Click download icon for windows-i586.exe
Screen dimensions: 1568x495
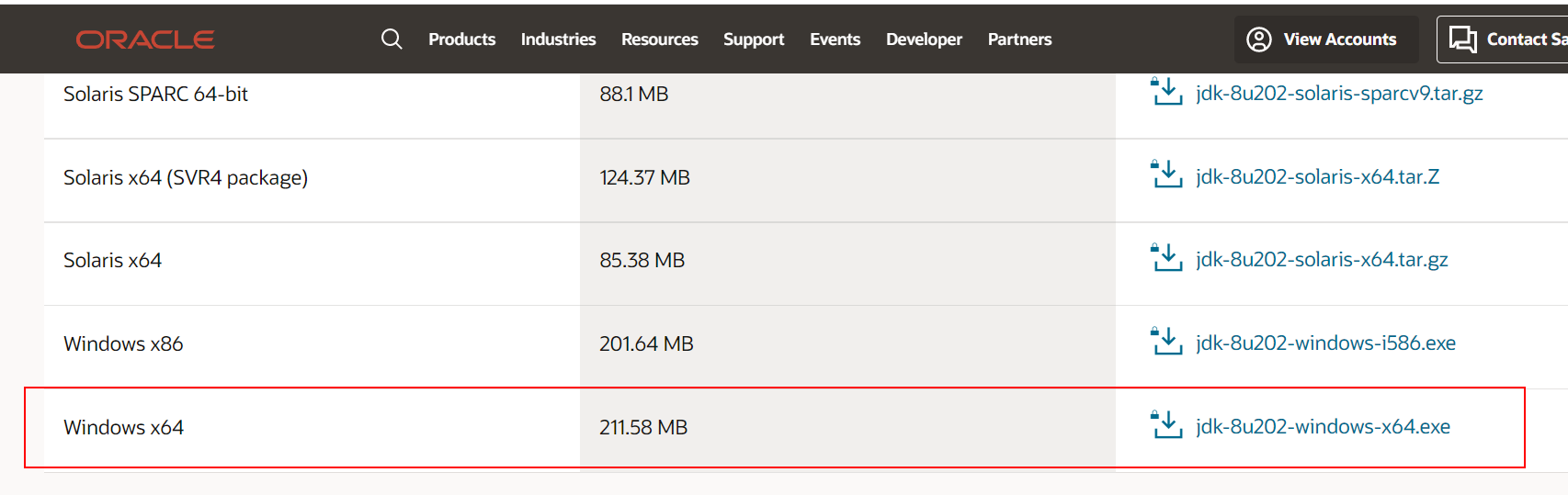pyautogui.click(x=1167, y=342)
